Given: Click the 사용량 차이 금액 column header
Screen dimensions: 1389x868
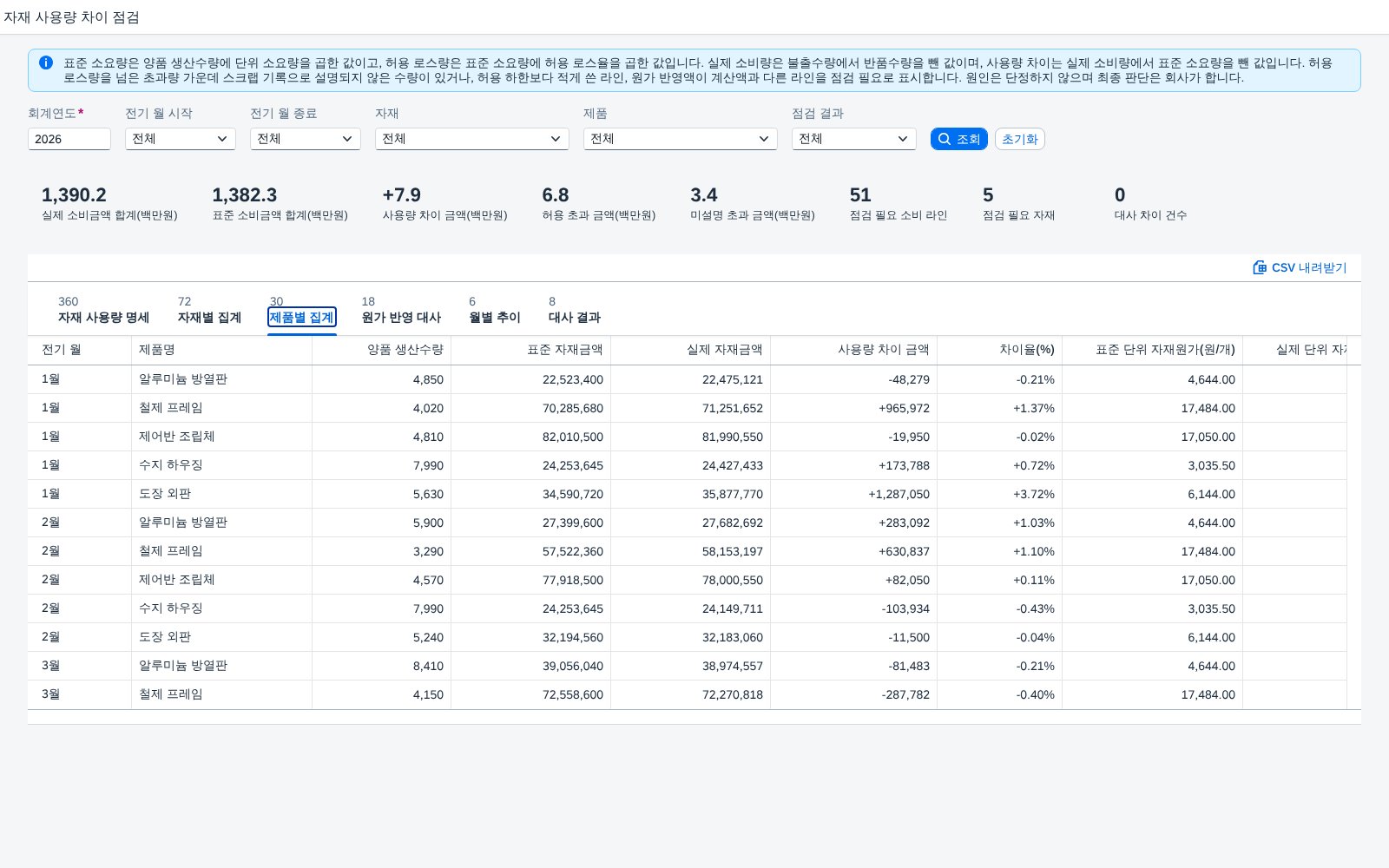Looking at the screenshot, I should (854, 350).
